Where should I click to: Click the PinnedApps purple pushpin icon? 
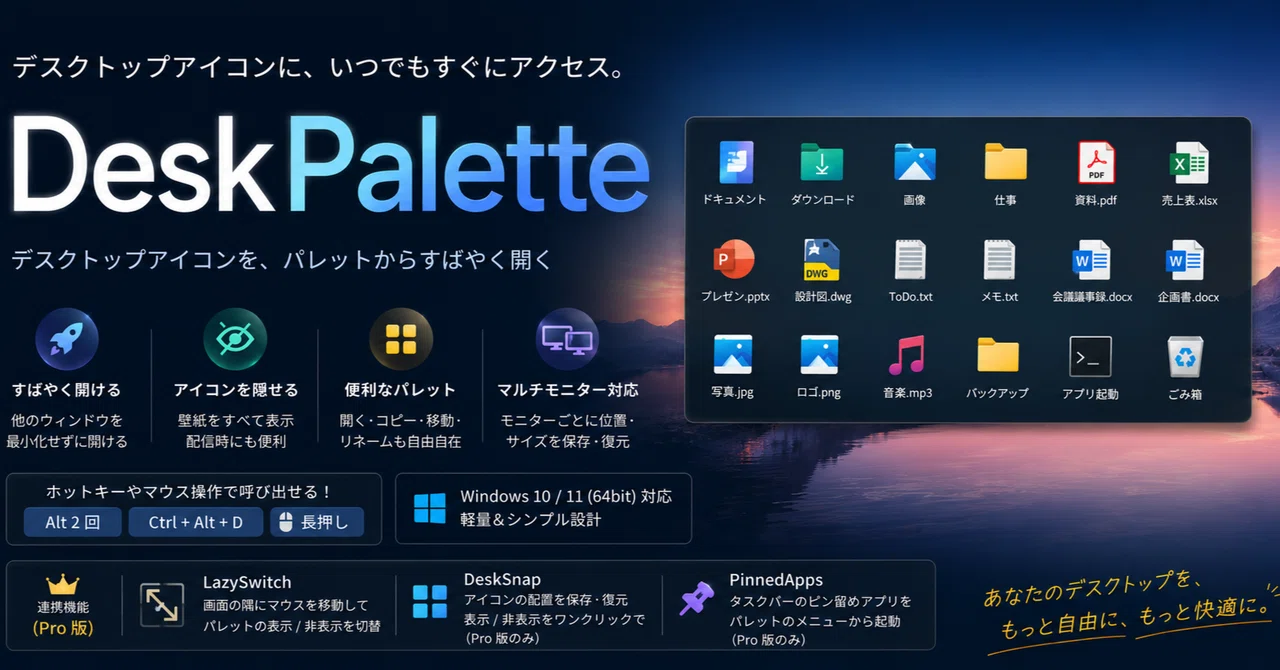point(697,597)
